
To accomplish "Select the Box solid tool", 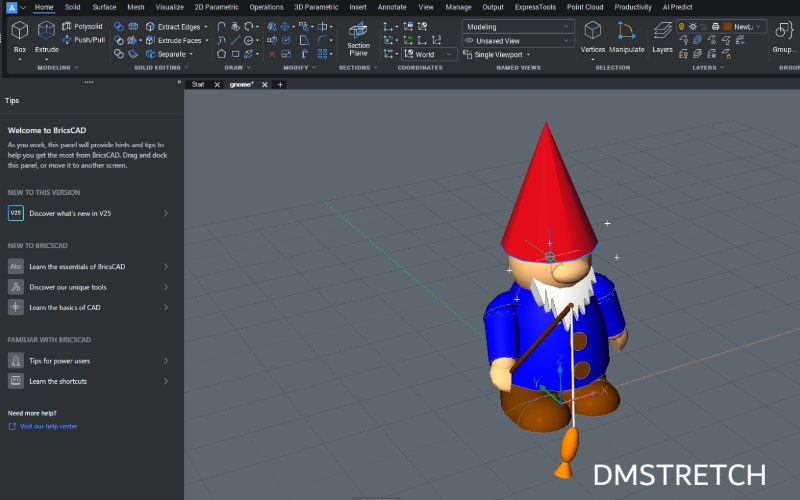I will click(x=19, y=33).
